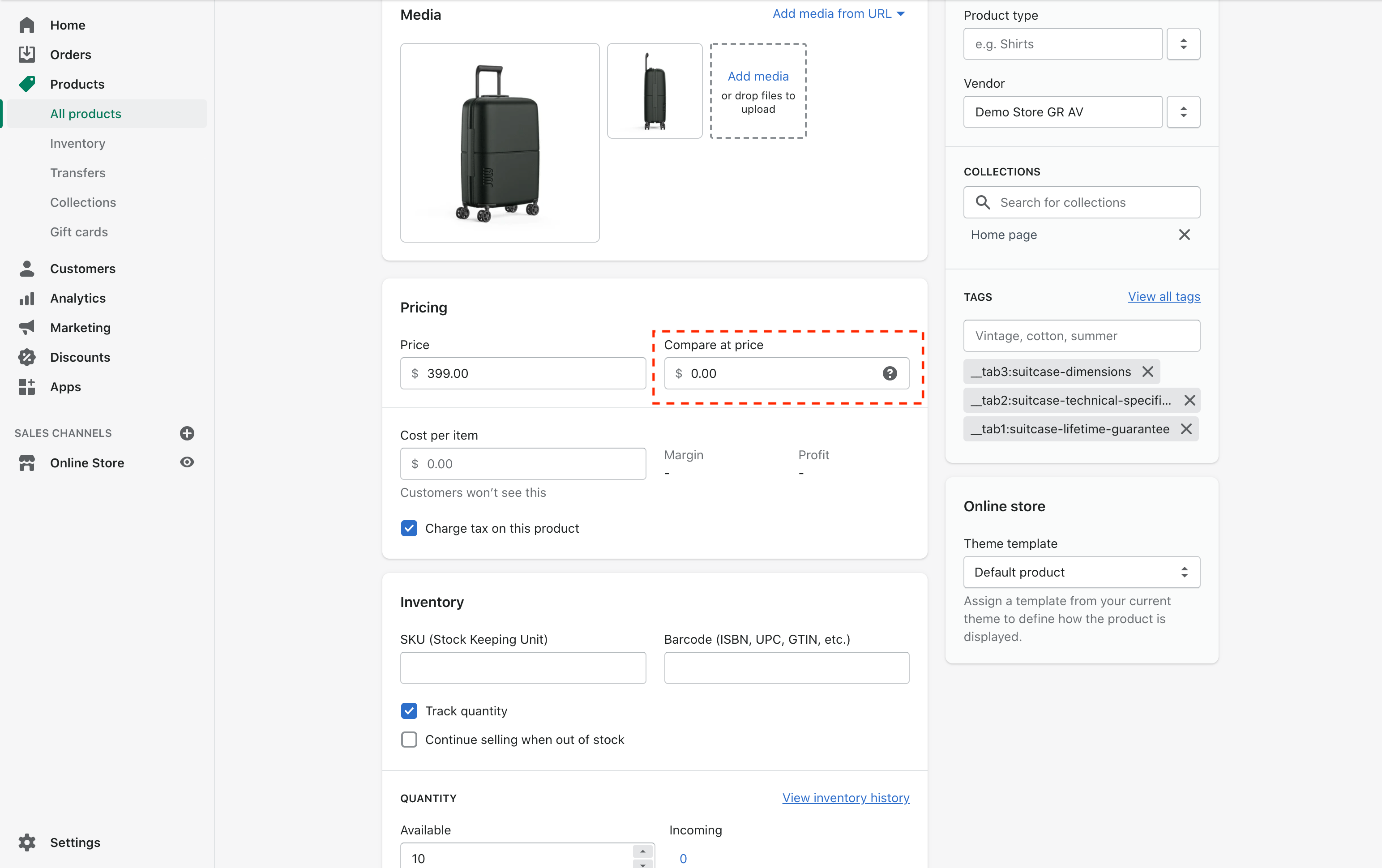Open Collections in the sidebar
Image resolution: width=1382 pixels, height=868 pixels.
point(83,202)
